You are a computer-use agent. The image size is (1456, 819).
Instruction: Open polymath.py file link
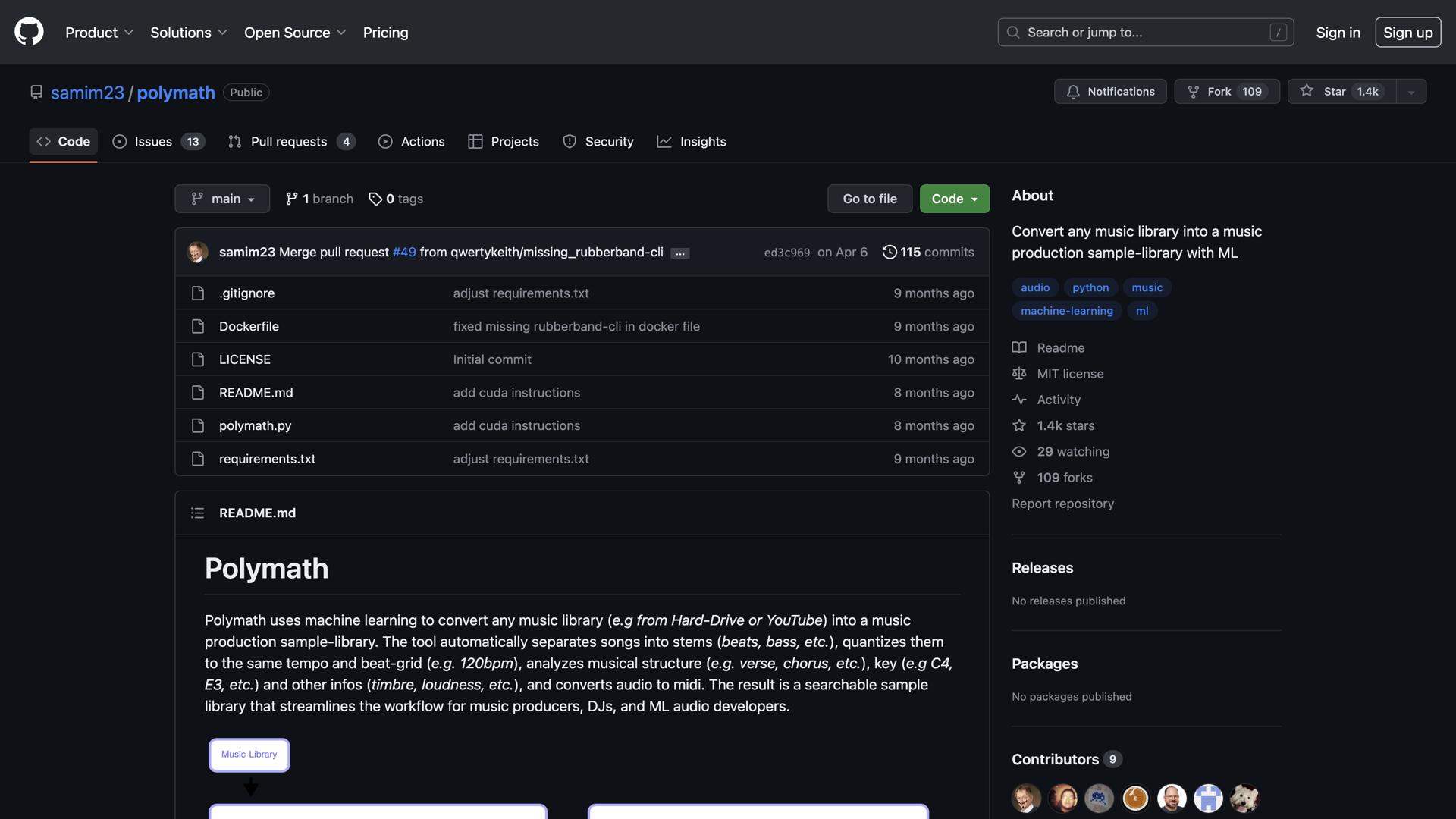255,426
